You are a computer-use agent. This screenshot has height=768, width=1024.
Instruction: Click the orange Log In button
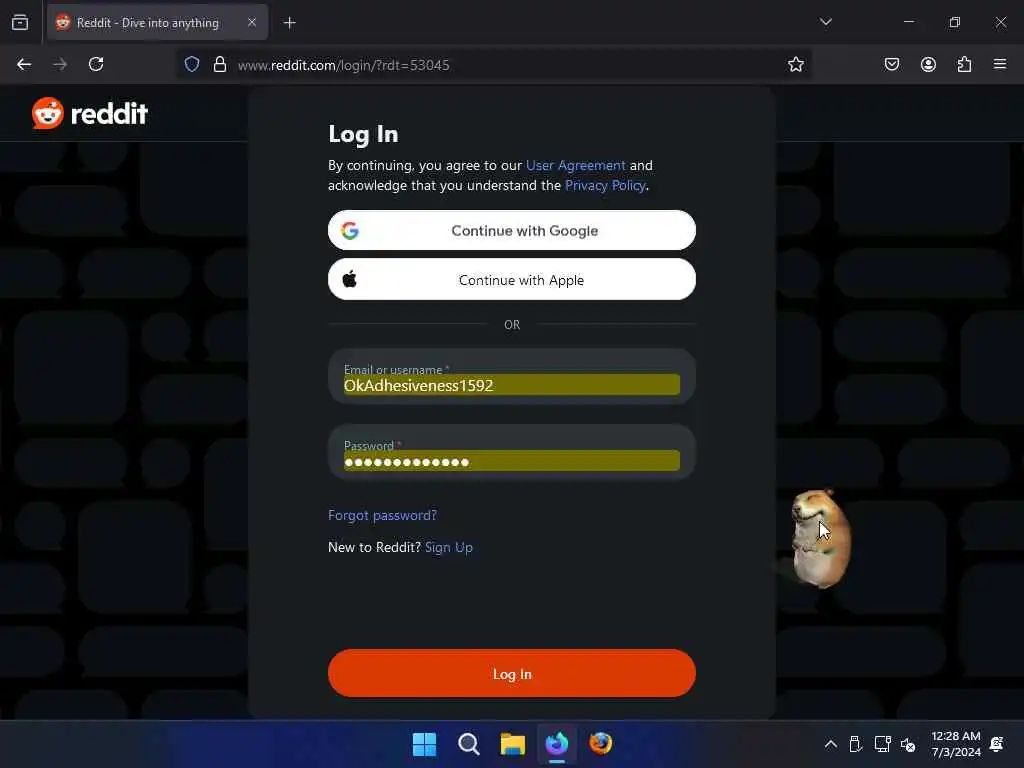pyautogui.click(x=511, y=673)
